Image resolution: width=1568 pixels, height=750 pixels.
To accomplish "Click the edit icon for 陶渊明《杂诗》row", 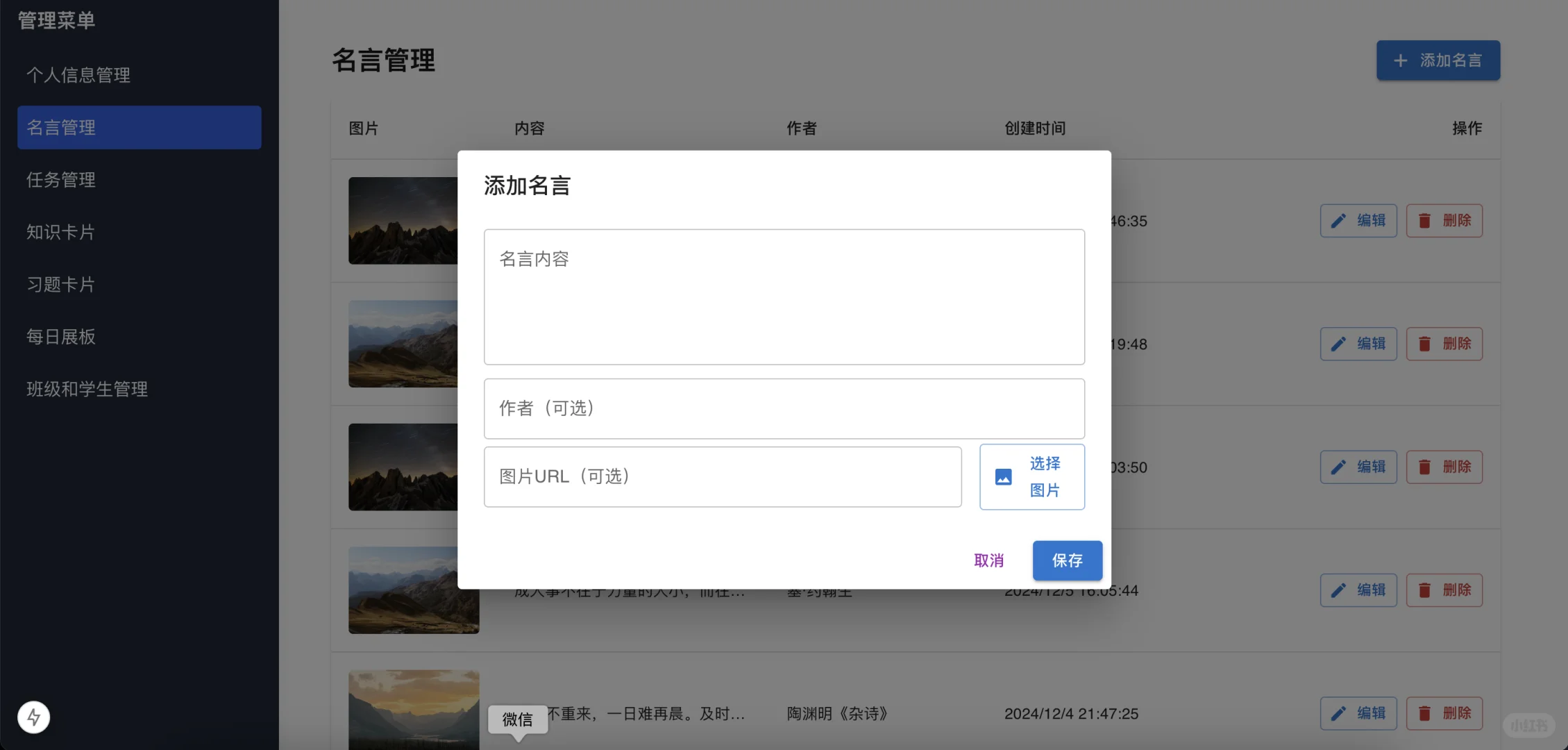I will pyautogui.click(x=1340, y=713).
